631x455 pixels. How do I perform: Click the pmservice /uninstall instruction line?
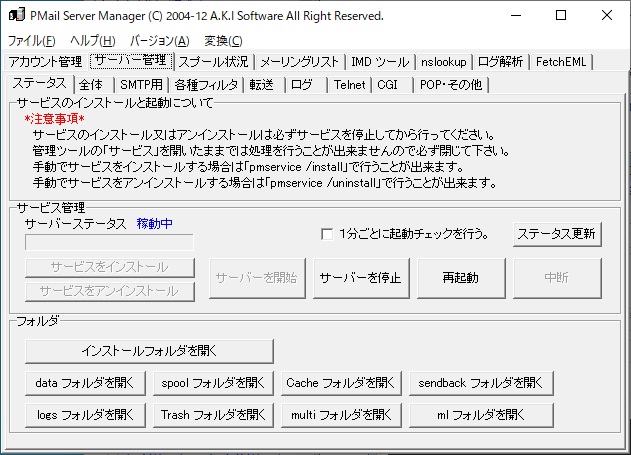click(x=265, y=183)
